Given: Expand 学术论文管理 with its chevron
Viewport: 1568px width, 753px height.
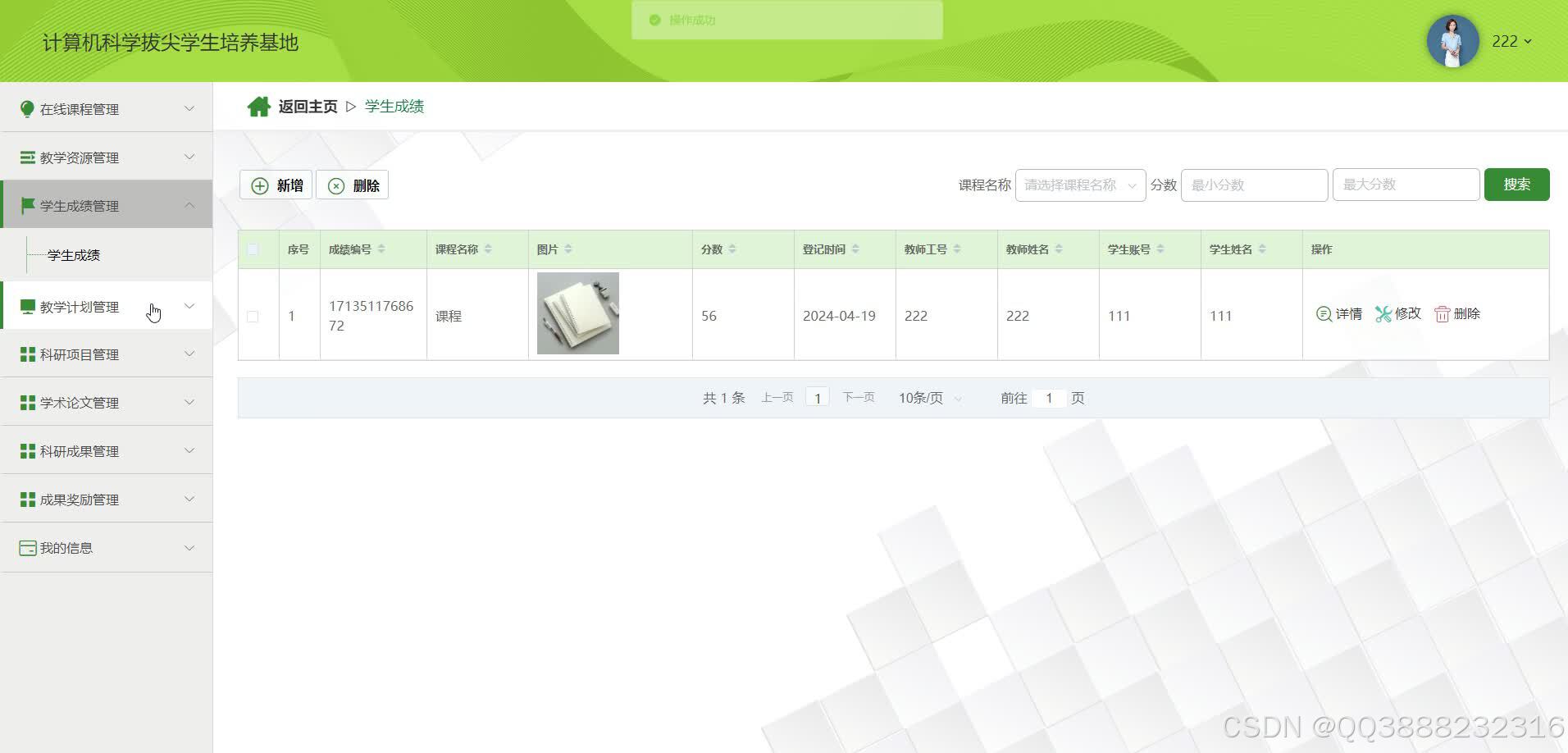Looking at the screenshot, I should 189,403.
